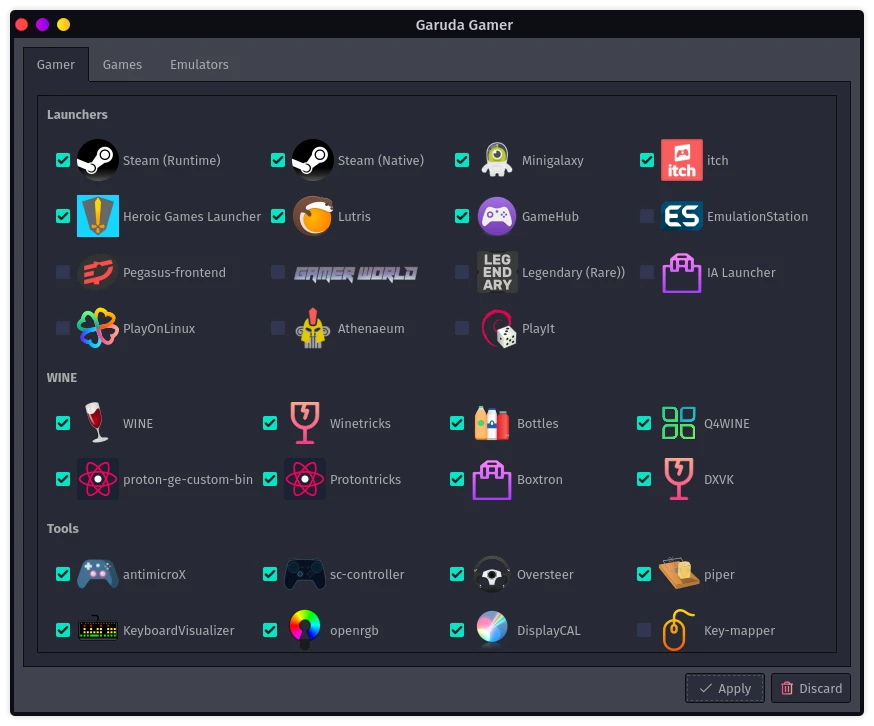Close the Garuda Gamer window
Image resolution: width=874 pixels, height=726 pixels.
[22, 25]
